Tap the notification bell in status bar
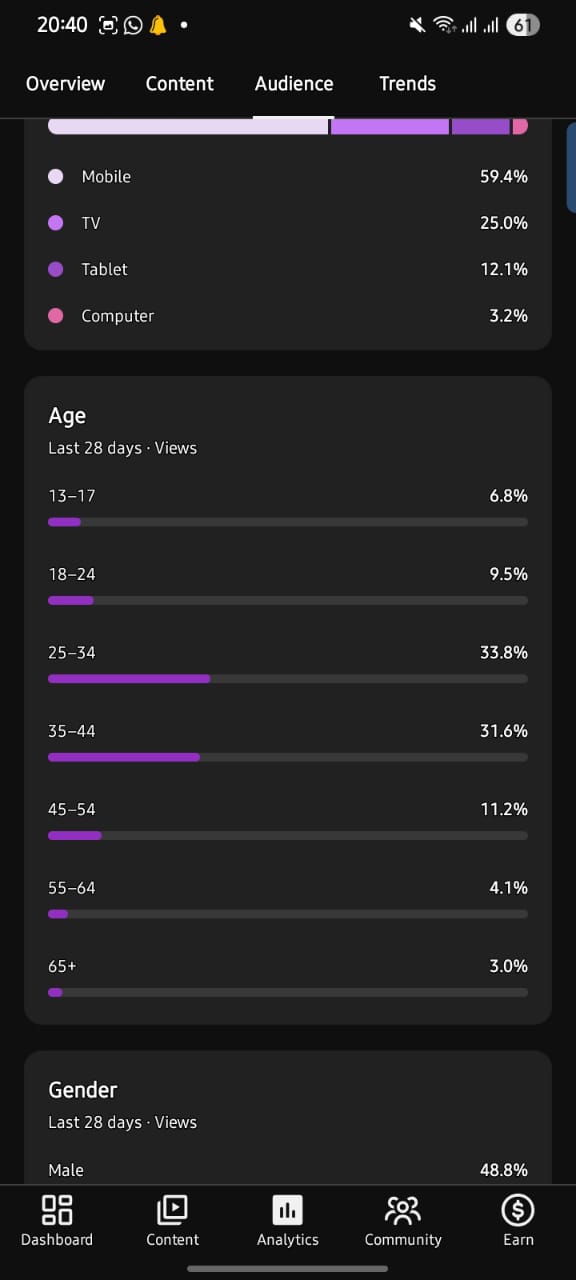Image resolution: width=576 pixels, height=1280 pixels. tap(158, 26)
